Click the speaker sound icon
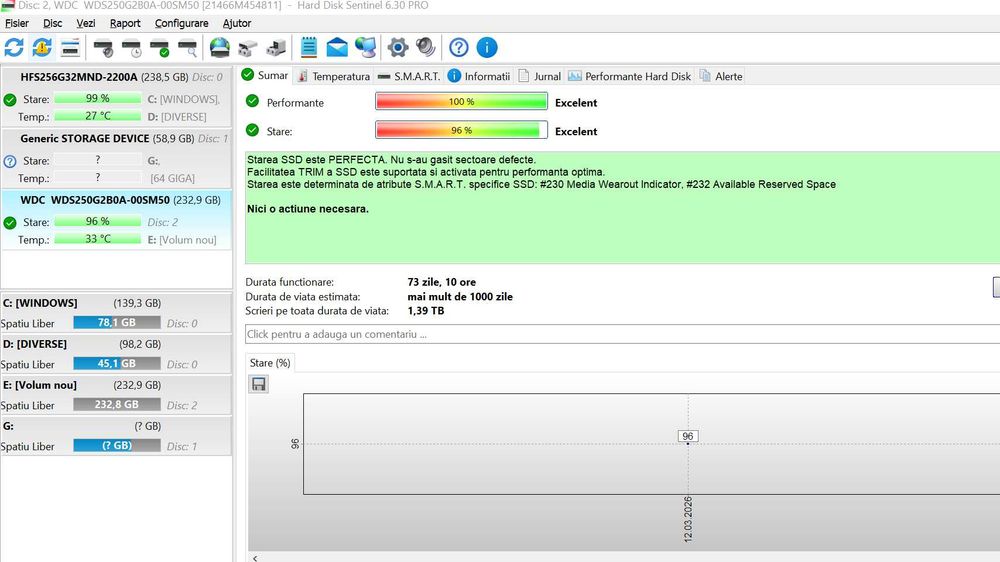This screenshot has height=562, width=1000. 425,47
